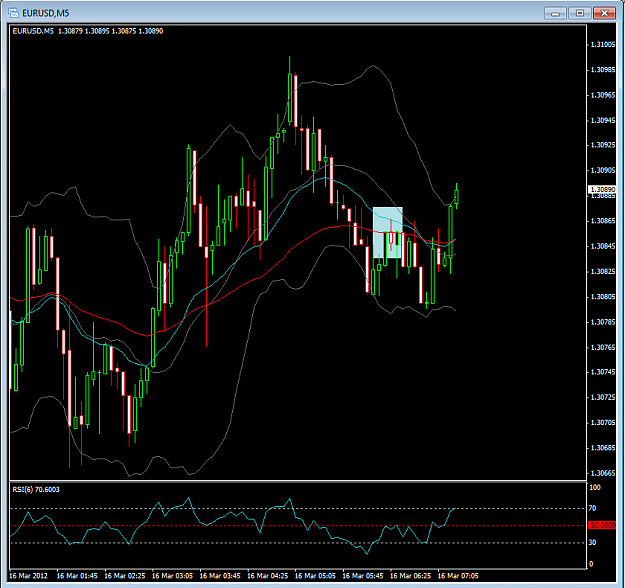This screenshot has width=625, height=588.
Task: Click the EURUSD,M5 price header with 1.30879
Action: coord(88,31)
